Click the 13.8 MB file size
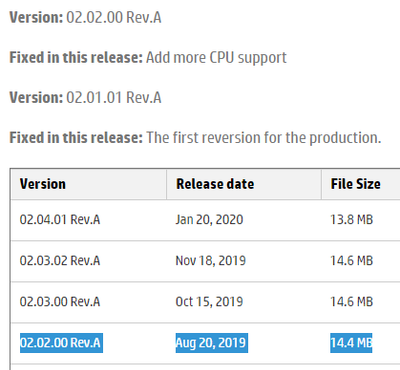This screenshot has width=400, height=370. click(351, 220)
